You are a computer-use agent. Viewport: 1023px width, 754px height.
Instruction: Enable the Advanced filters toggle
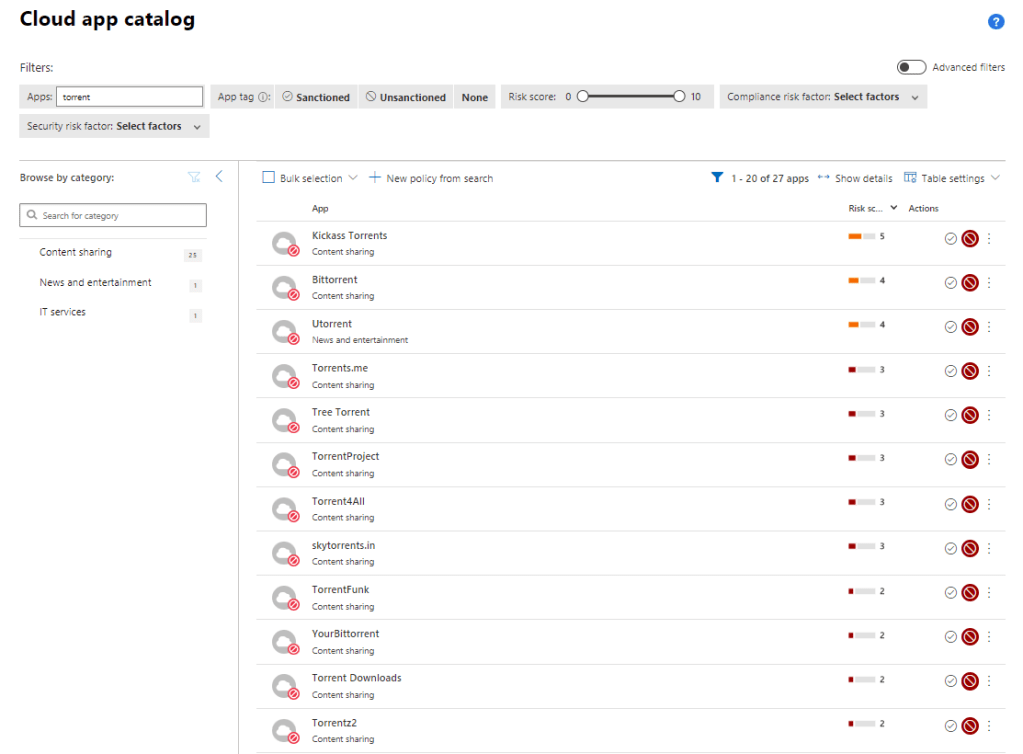[x=911, y=67]
